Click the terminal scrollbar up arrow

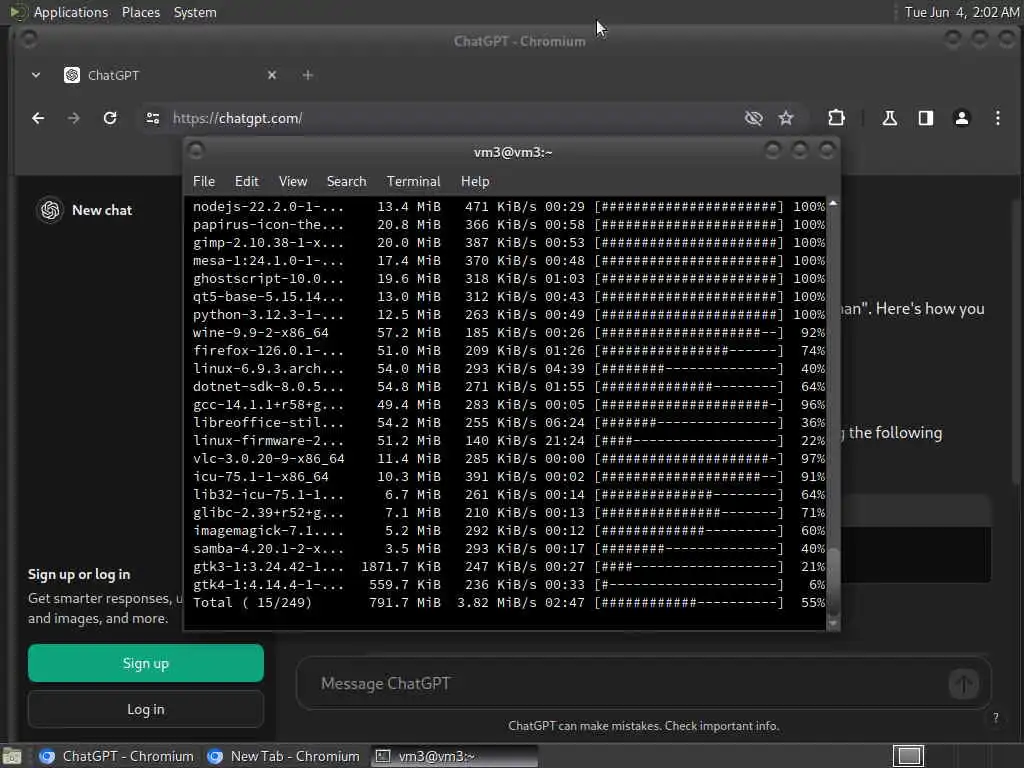click(833, 204)
